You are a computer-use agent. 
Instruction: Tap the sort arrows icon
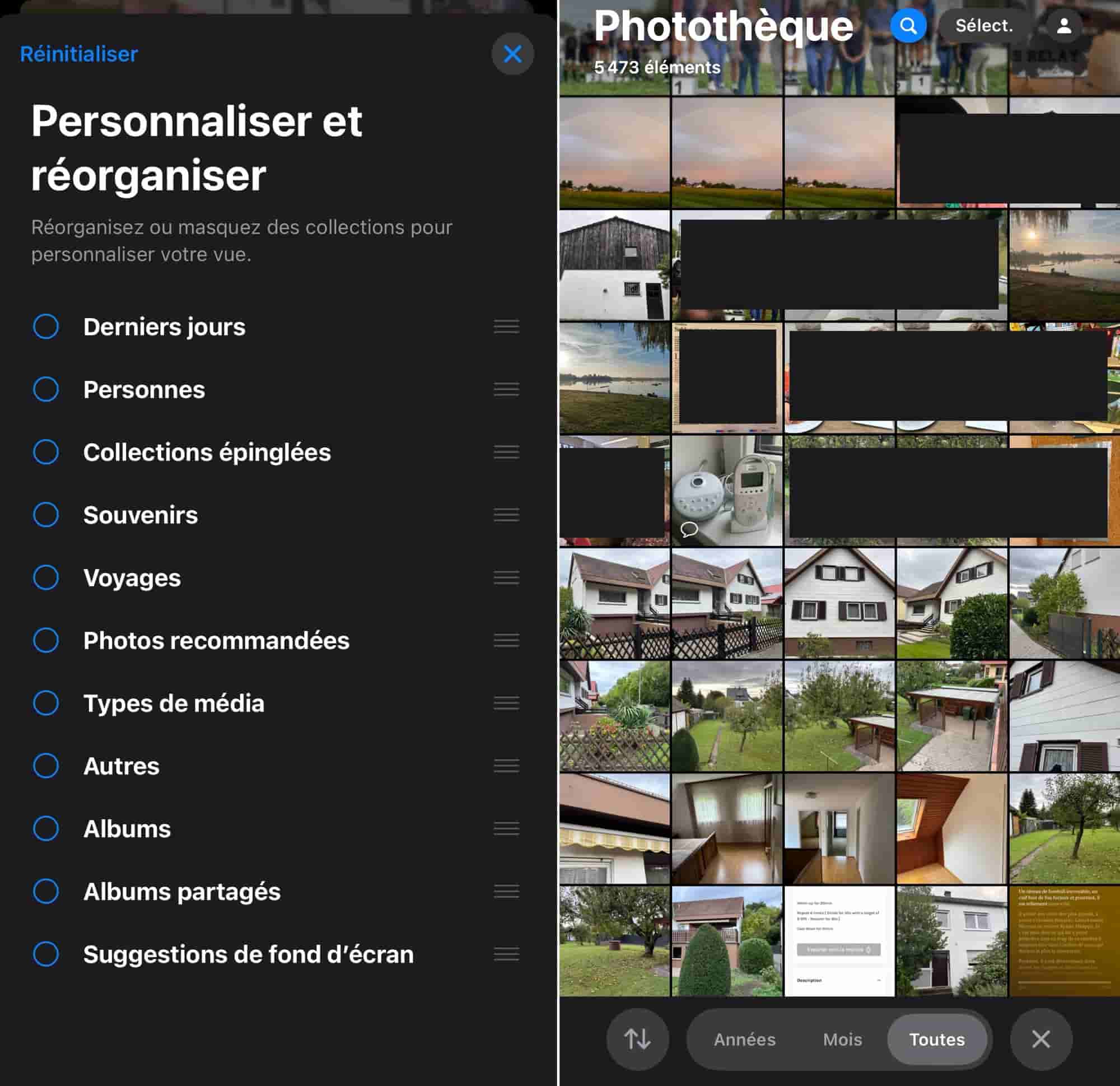tap(637, 1038)
